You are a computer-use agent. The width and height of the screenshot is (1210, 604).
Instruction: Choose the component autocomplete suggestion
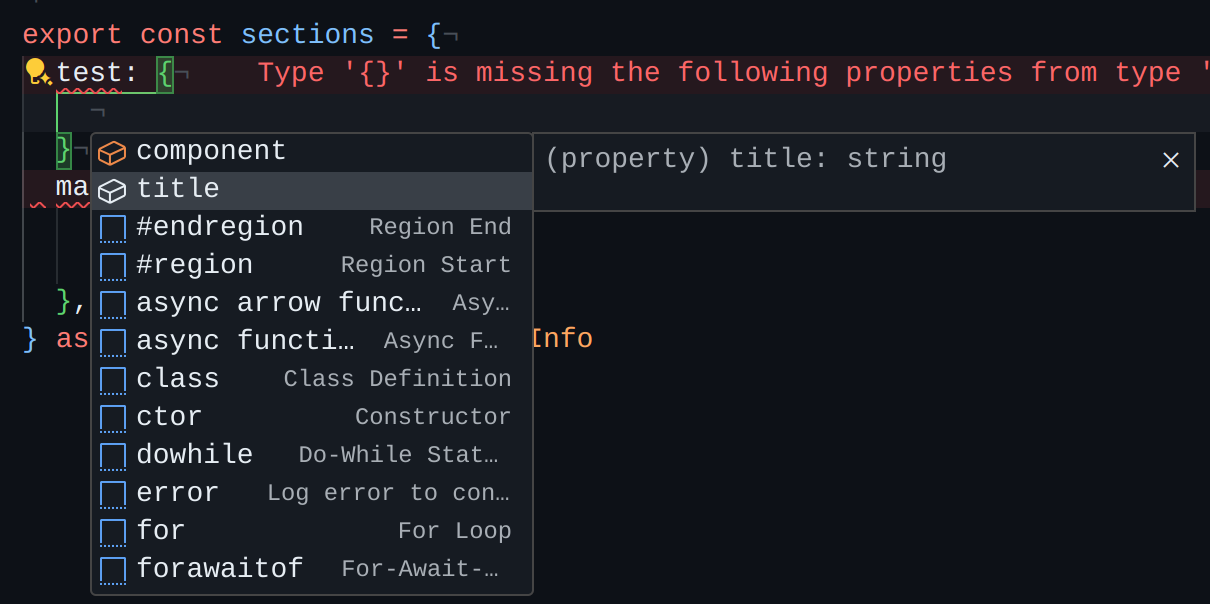point(312,152)
